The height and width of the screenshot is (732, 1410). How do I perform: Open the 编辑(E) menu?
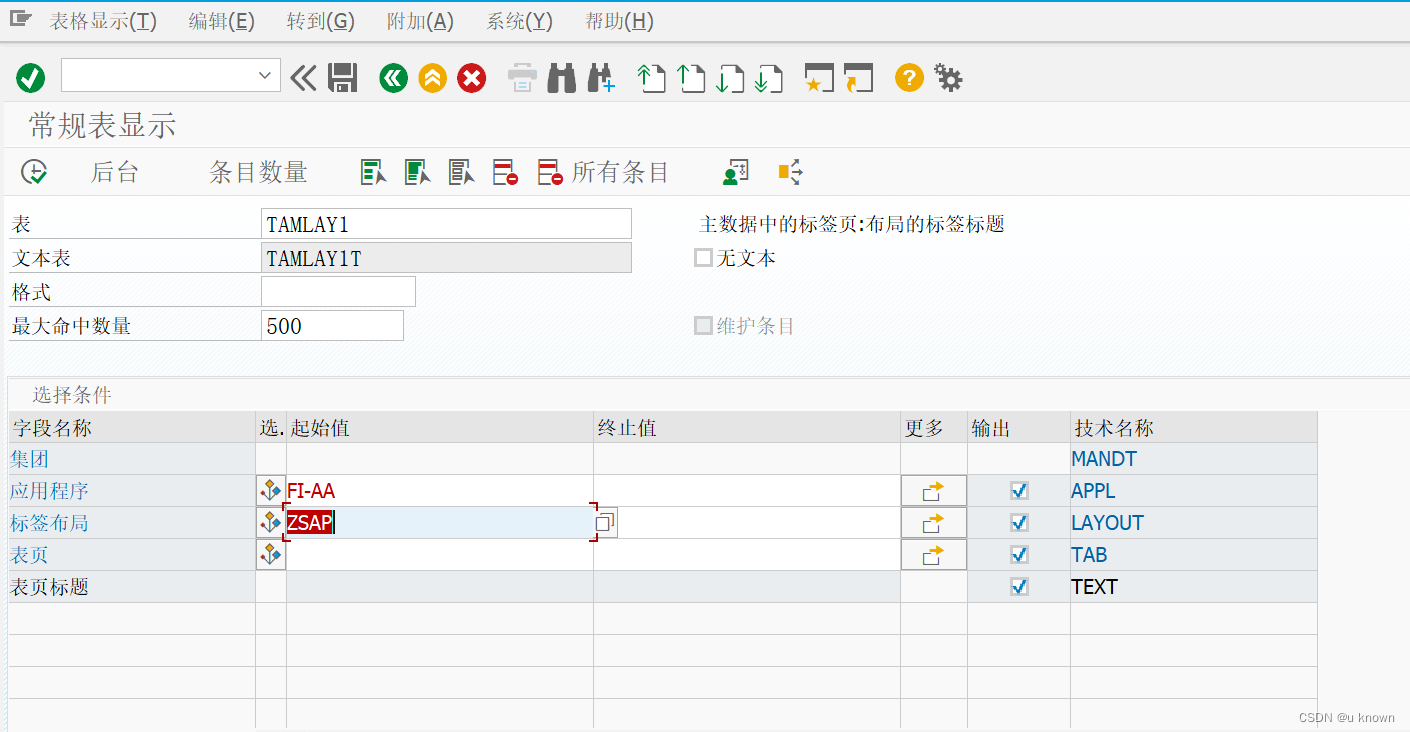coord(222,21)
